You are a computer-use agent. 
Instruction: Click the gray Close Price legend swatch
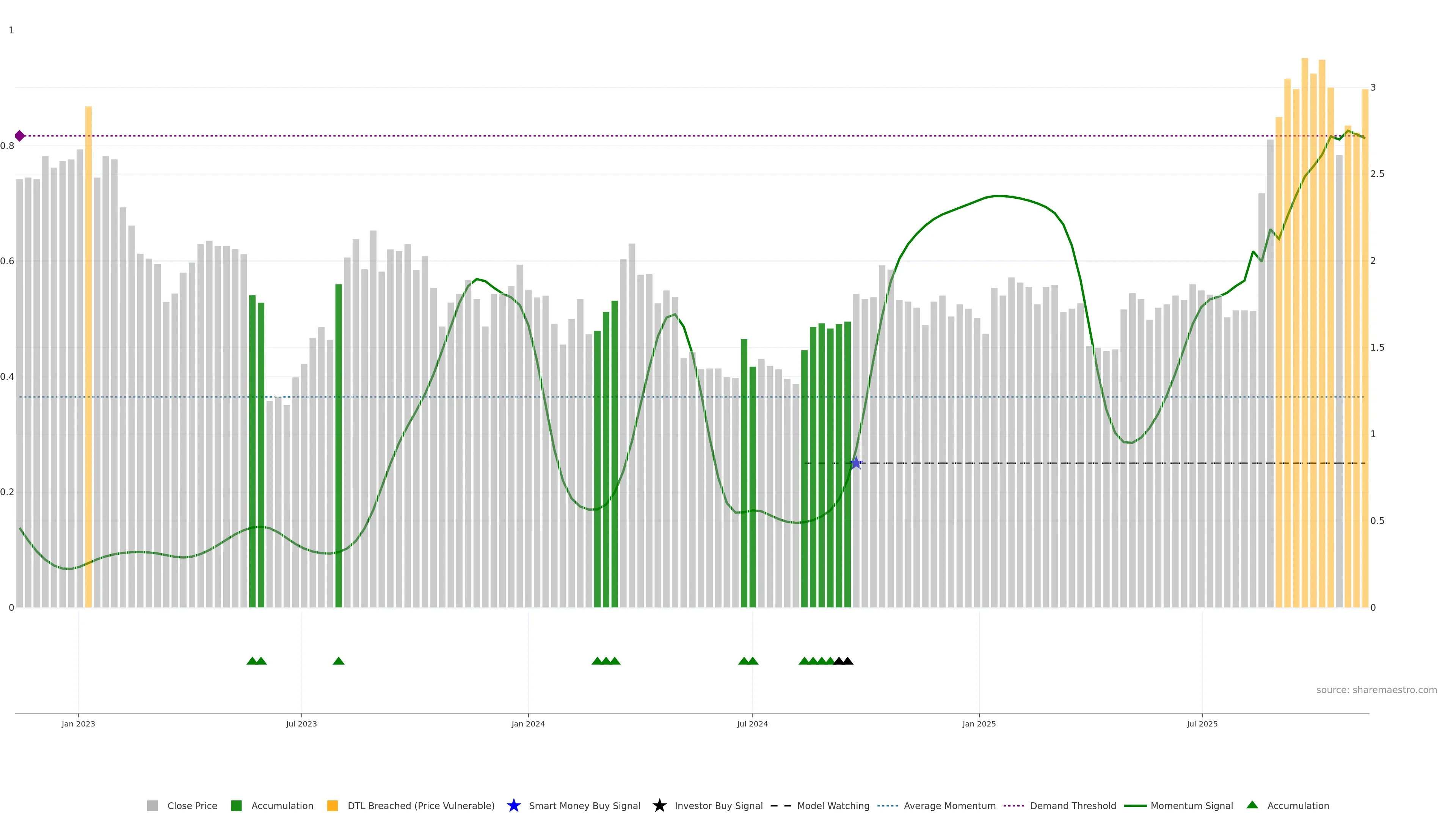152,806
